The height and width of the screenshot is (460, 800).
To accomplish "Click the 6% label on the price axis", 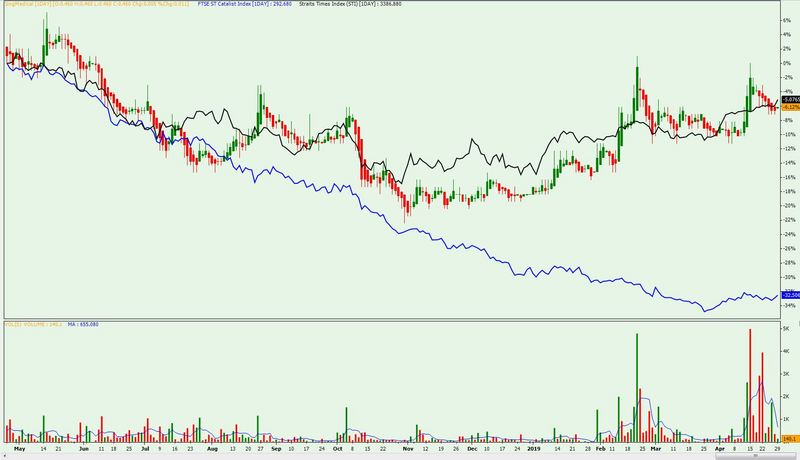I will point(786,20).
